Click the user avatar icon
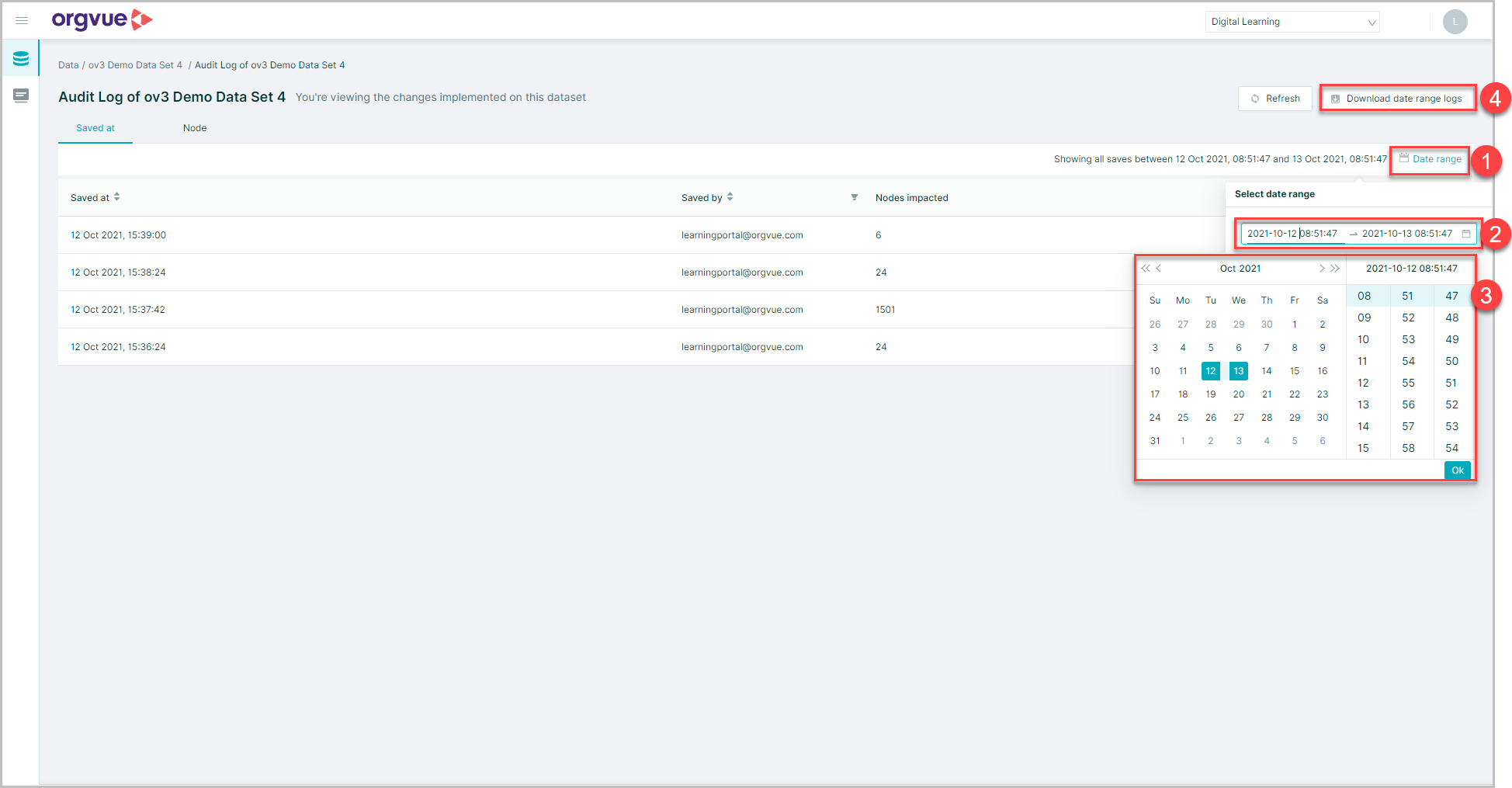The image size is (1512, 788). click(1455, 22)
